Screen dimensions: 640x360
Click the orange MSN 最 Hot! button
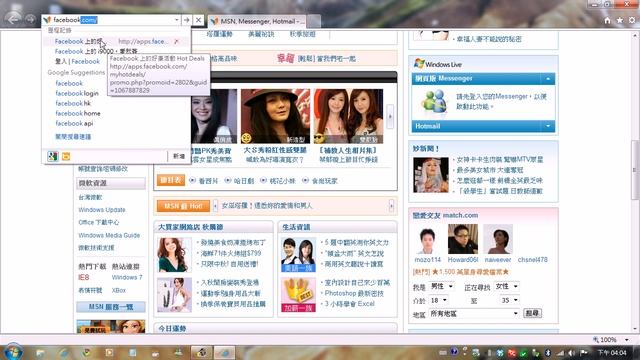click(x=183, y=206)
